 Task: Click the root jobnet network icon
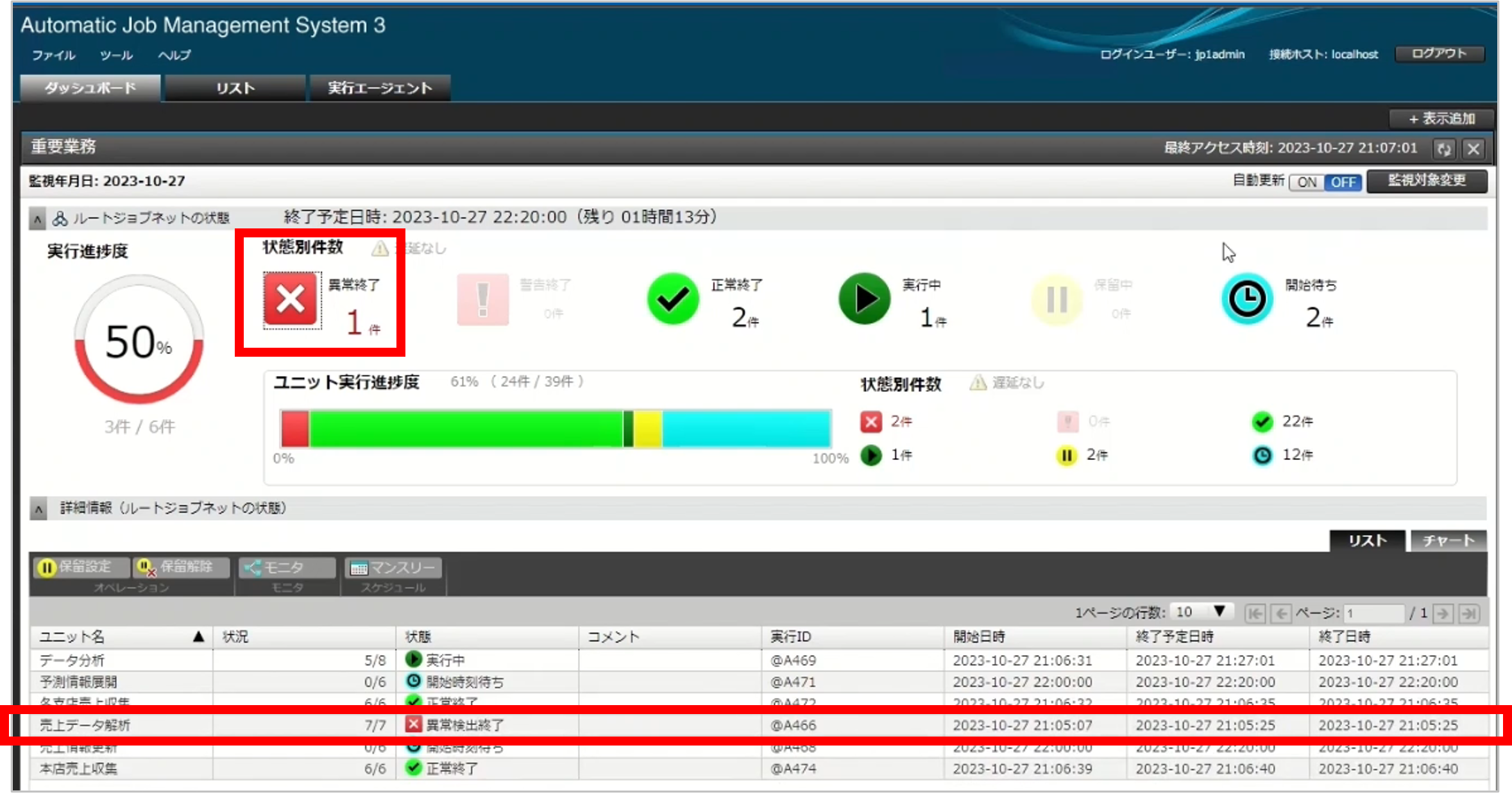(60, 219)
